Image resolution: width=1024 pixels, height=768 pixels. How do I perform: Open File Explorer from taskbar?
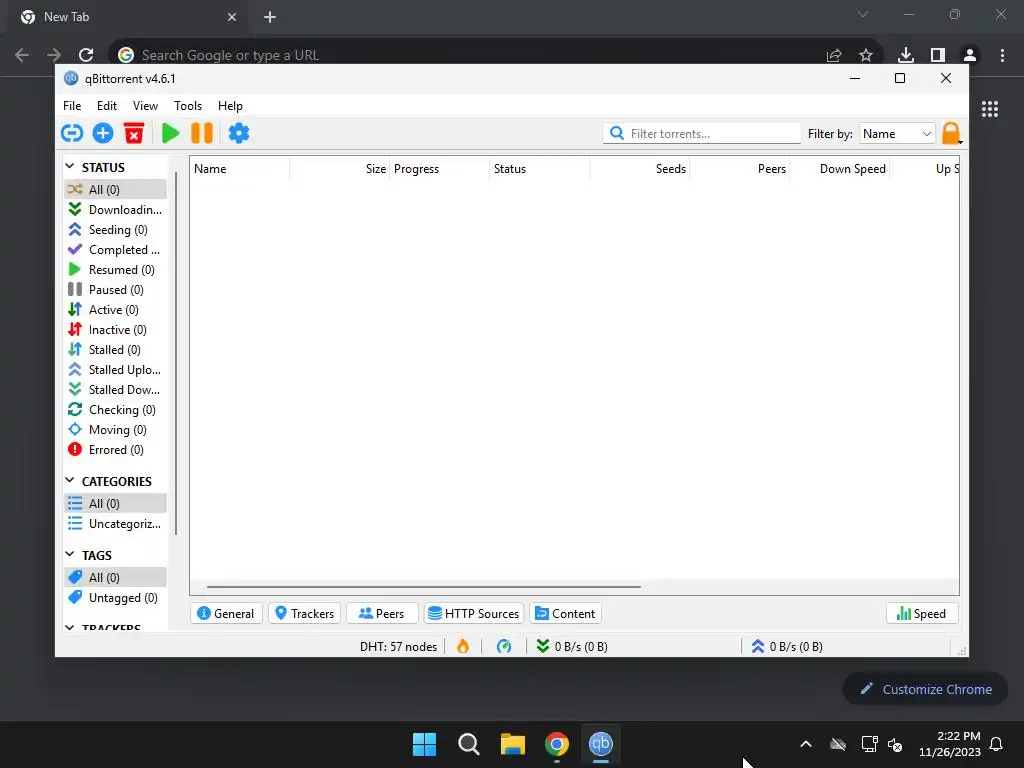point(513,744)
